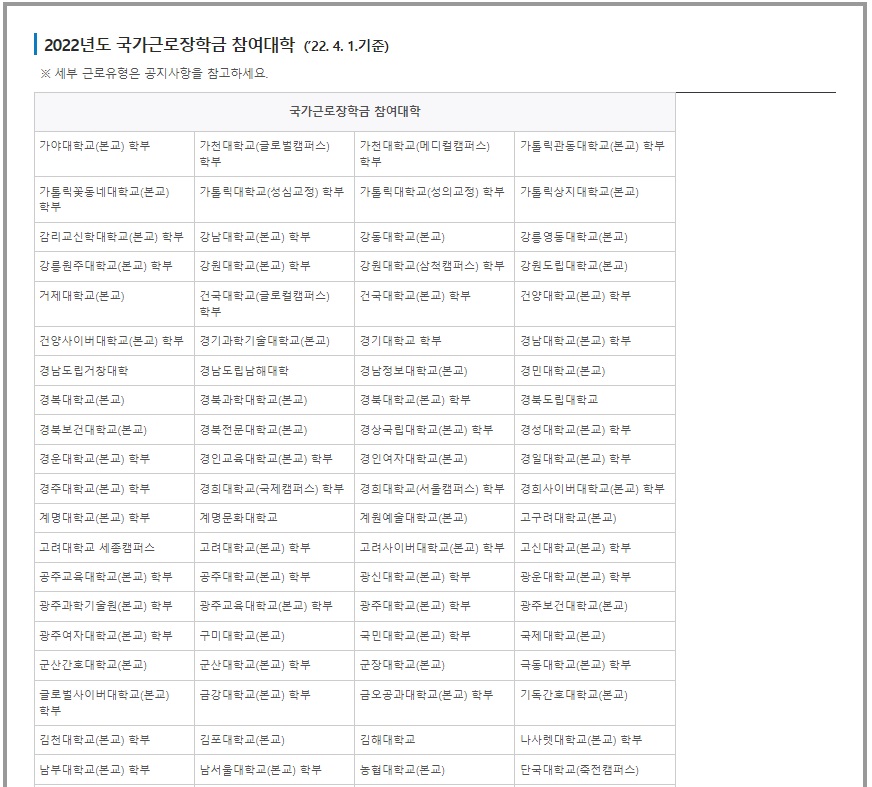Click 가톨릭상지대학교(본교) cell

595,200
